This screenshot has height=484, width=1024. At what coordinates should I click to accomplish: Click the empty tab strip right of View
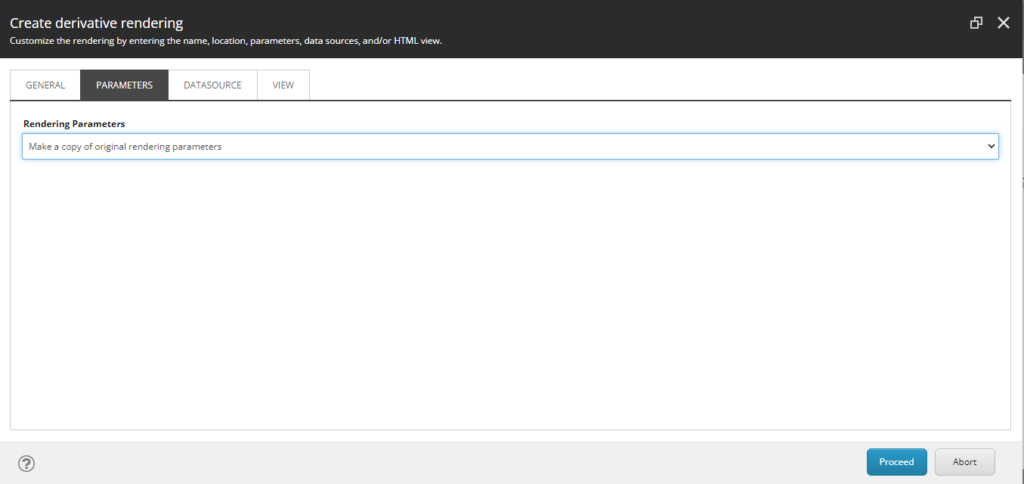[650, 85]
